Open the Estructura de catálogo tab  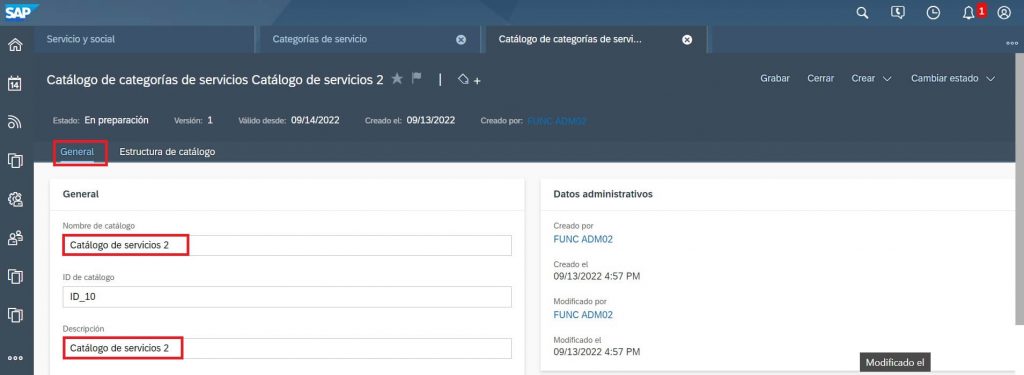pos(167,152)
